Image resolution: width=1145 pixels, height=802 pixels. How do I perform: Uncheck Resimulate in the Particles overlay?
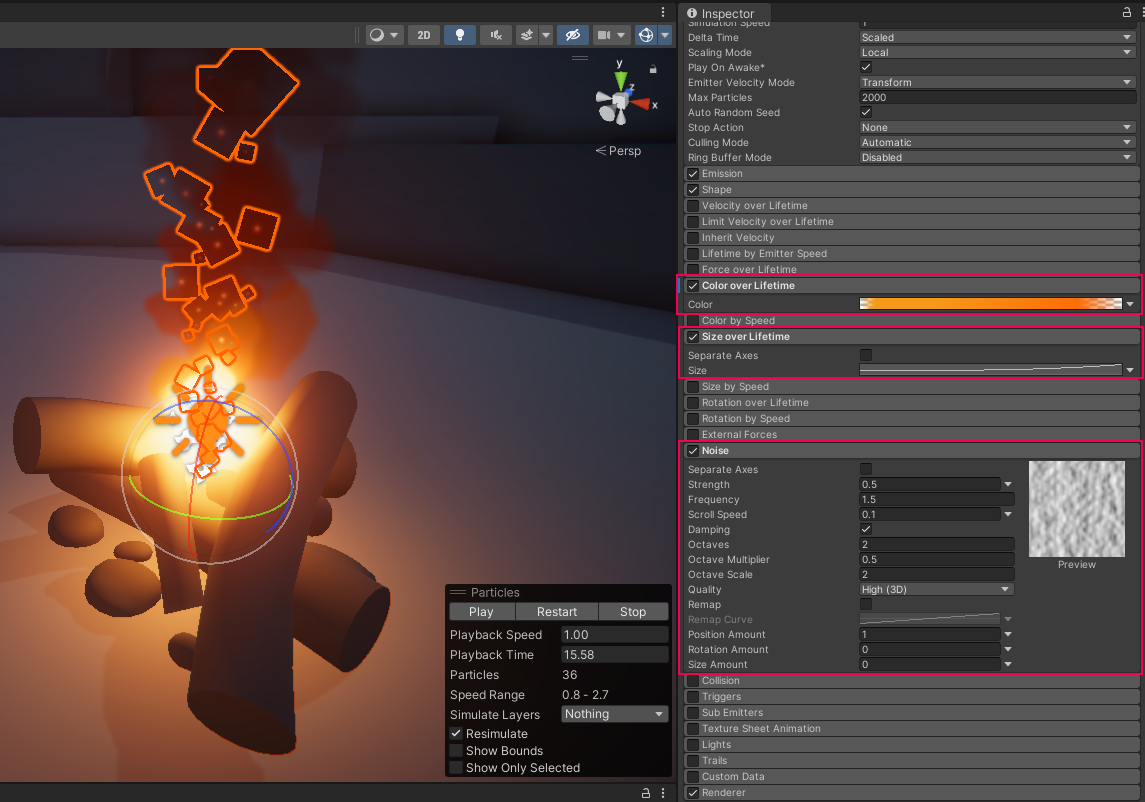pyautogui.click(x=456, y=734)
